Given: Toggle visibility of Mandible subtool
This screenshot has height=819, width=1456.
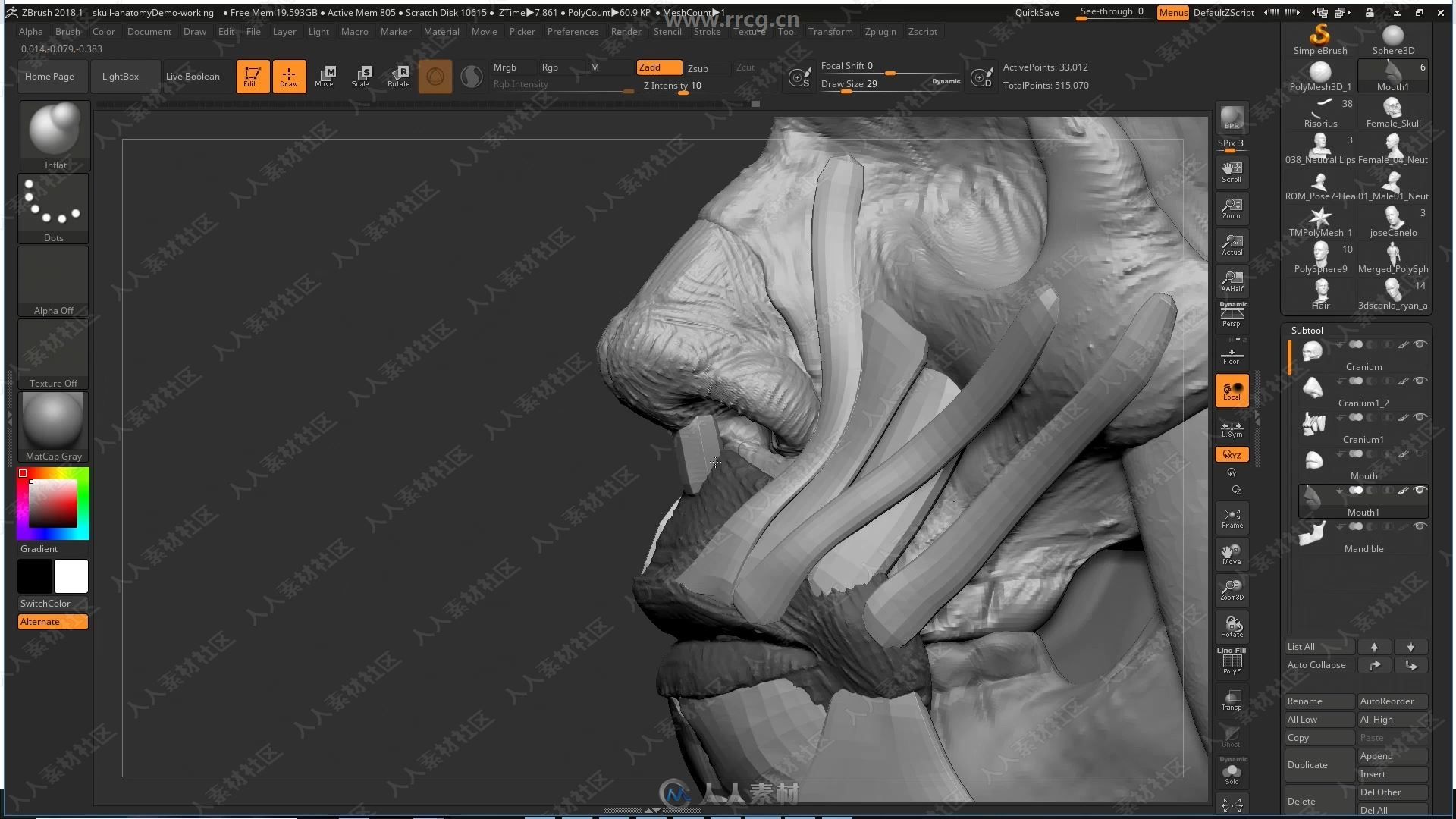Looking at the screenshot, I should pyautogui.click(x=1419, y=527).
